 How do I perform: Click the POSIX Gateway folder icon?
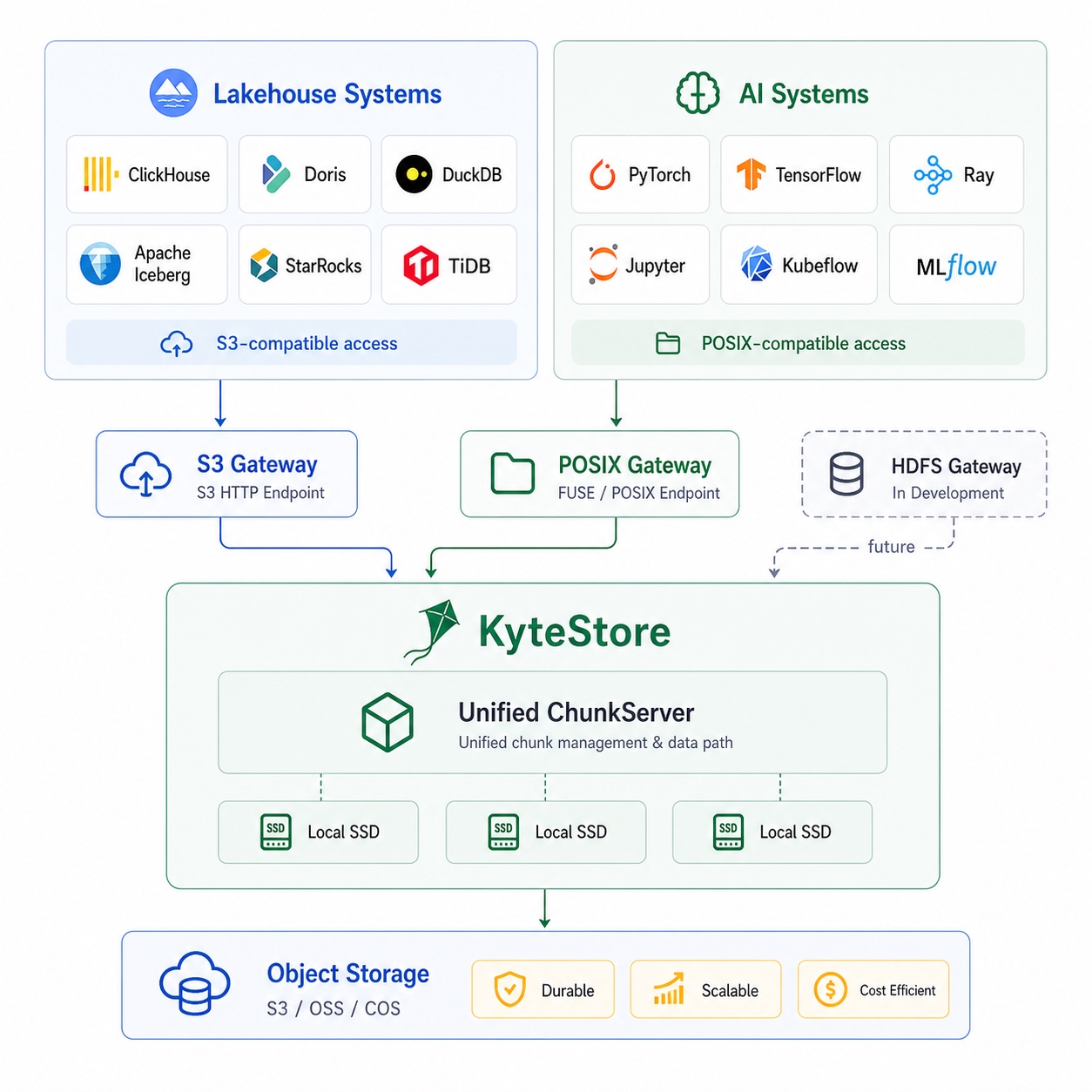point(513,473)
